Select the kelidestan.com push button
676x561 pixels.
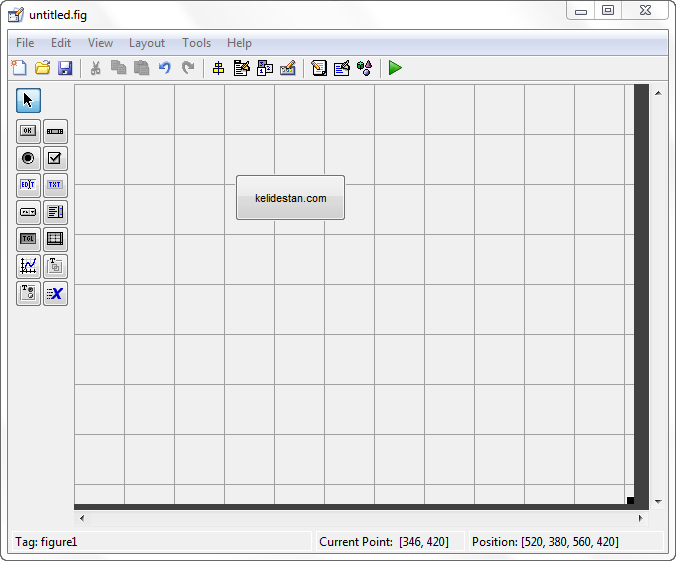point(290,197)
